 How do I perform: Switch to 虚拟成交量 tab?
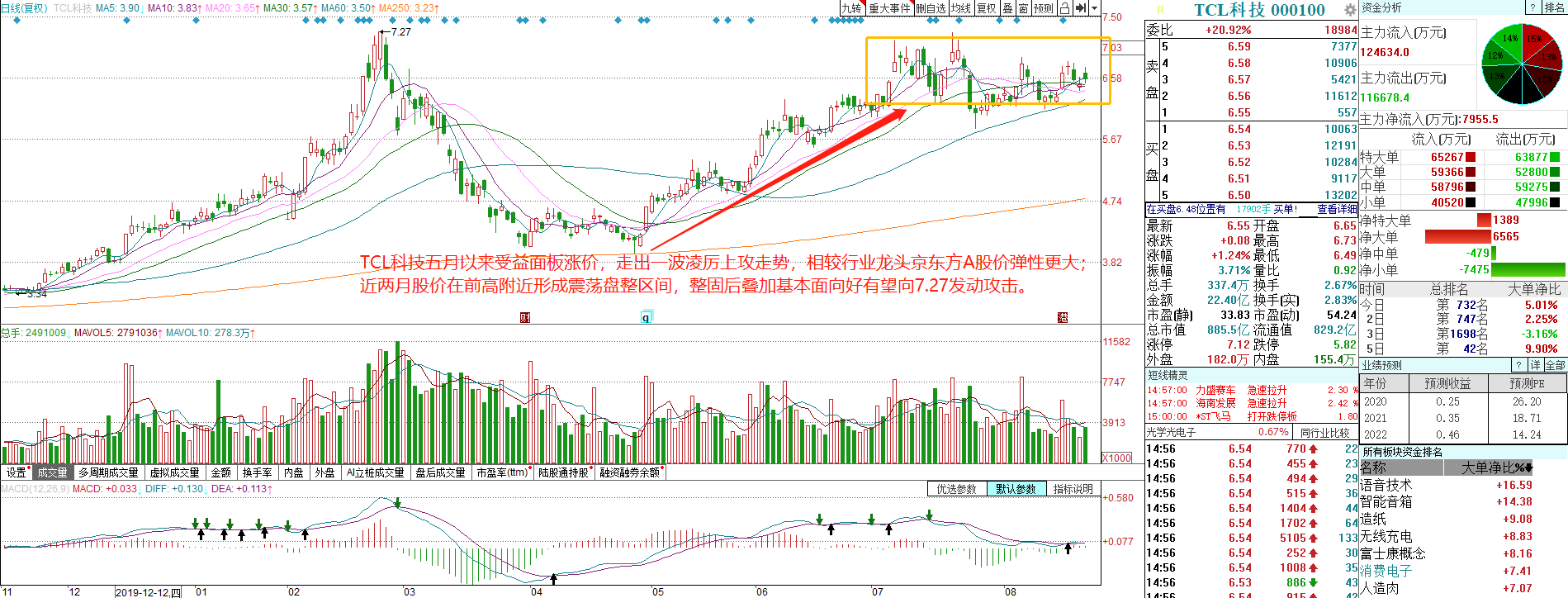tap(174, 472)
